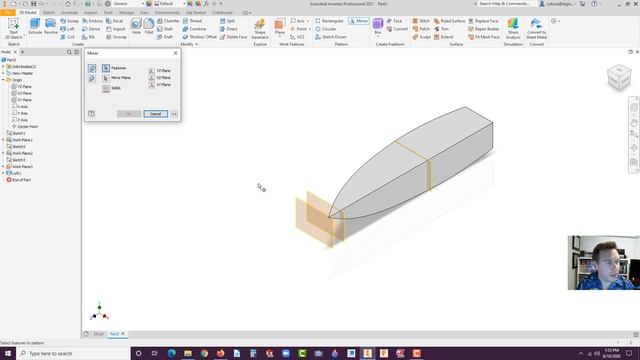Activate the Mirror Plane selector button
The height and width of the screenshot is (360, 640).
(x=106, y=78)
